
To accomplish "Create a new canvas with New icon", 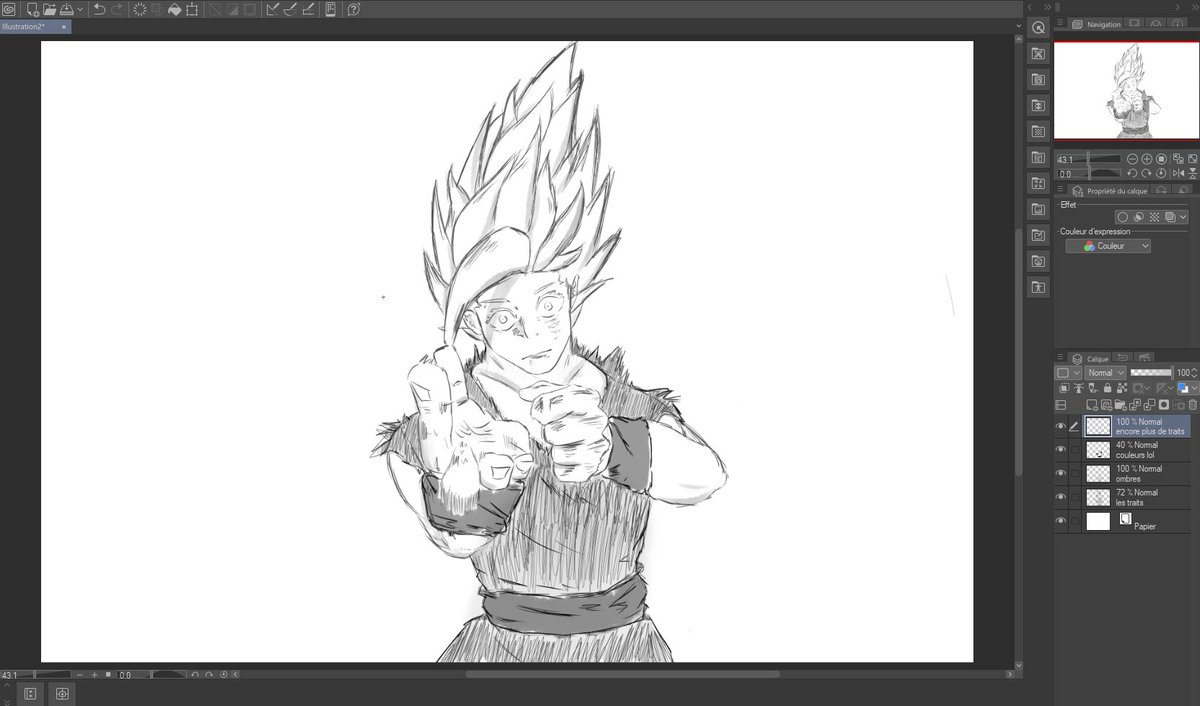I will tap(32, 10).
